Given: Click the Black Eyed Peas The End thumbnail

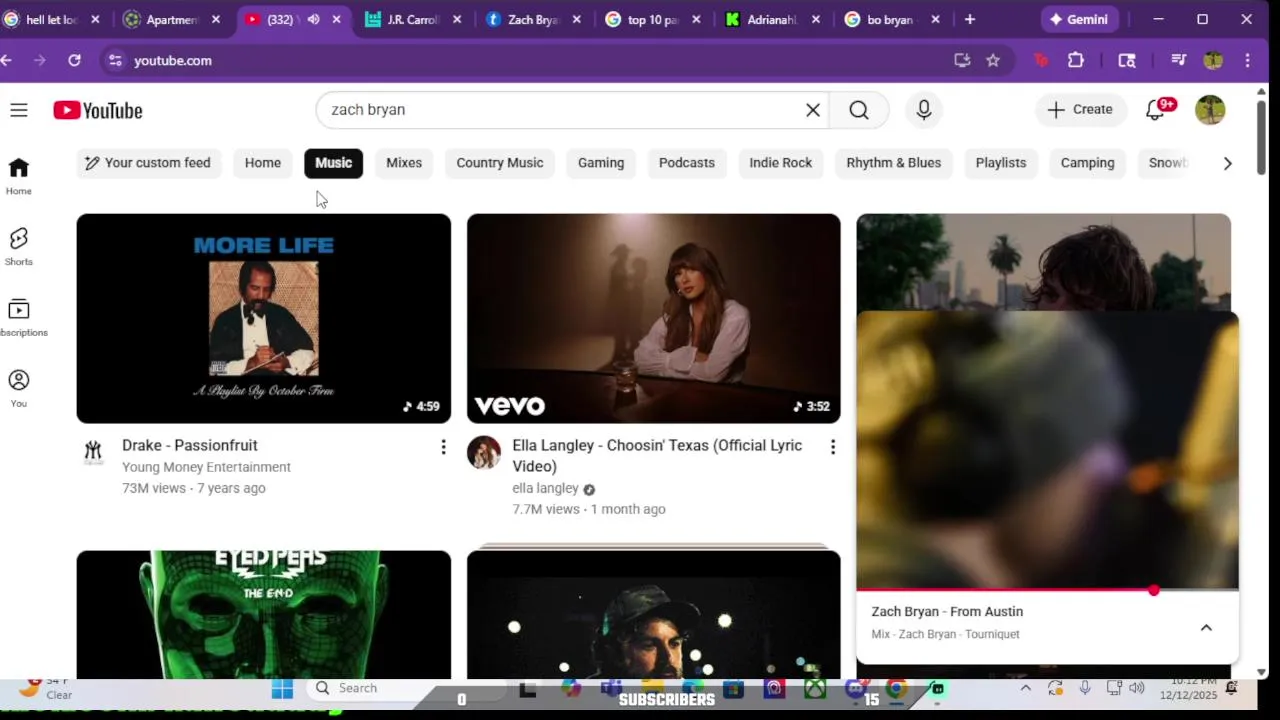Looking at the screenshot, I should click(264, 614).
